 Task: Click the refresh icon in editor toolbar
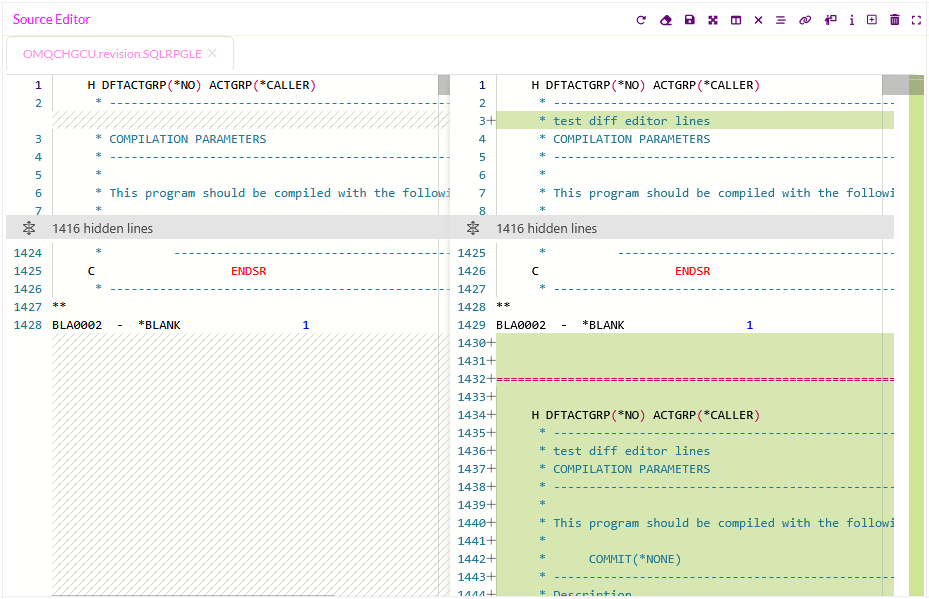click(x=641, y=20)
